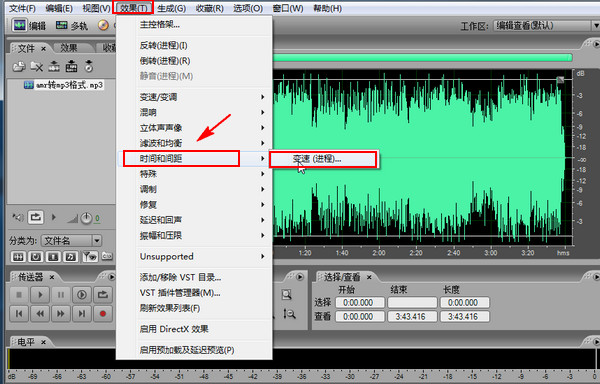
Task: Click the small play arrow in file panel
Action: point(54,218)
